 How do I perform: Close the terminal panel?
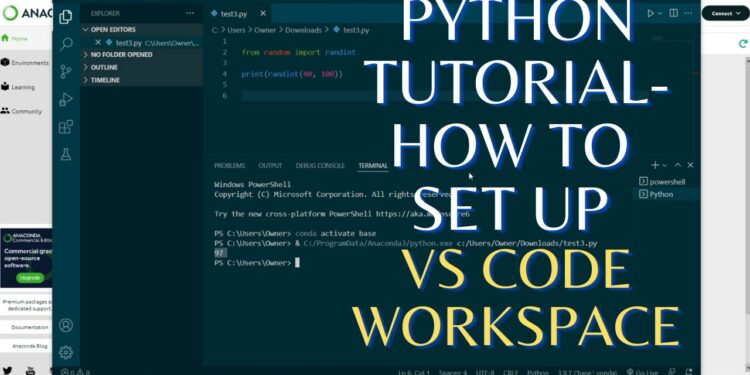click(x=690, y=165)
